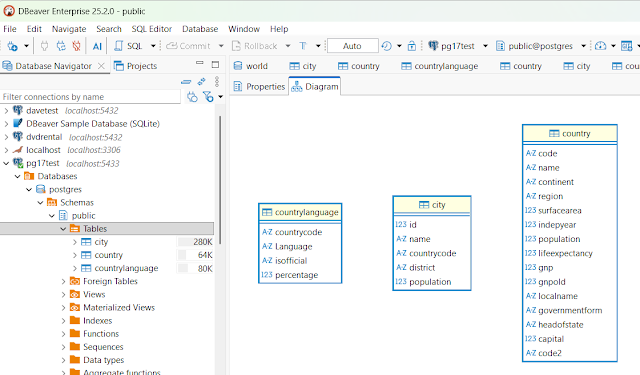Select the Diagram tab
This screenshot has height=375, width=640.
[315, 87]
